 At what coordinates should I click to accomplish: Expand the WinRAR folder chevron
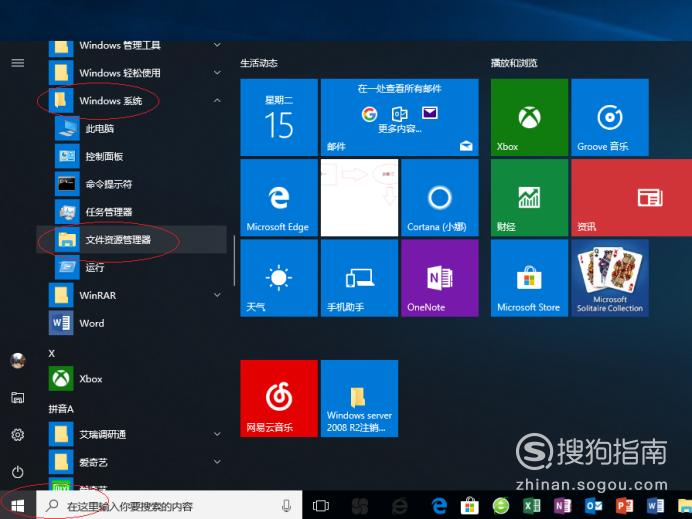coord(217,295)
